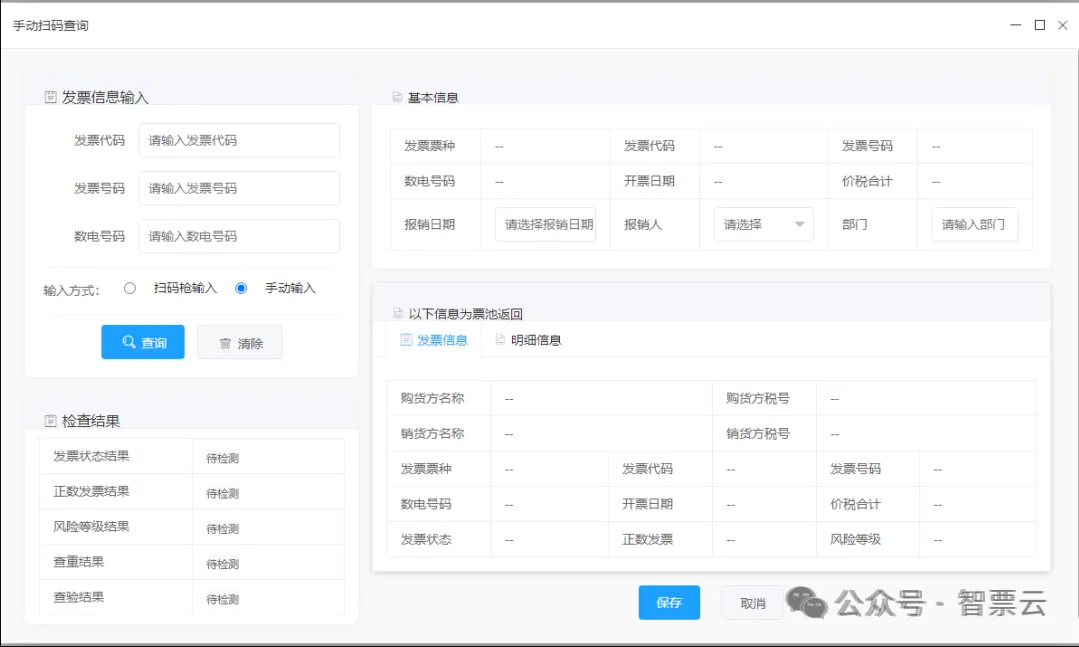Click the 正数发票 label in 票池 table

(x=648, y=539)
